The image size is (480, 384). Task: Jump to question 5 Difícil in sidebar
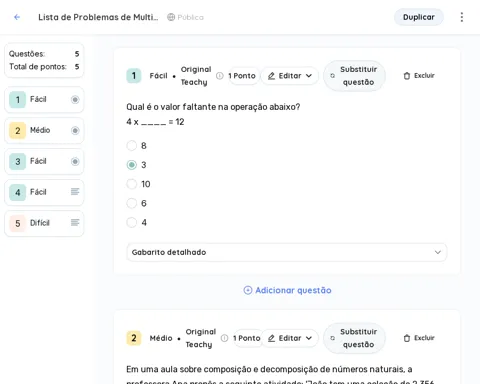pos(44,223)
